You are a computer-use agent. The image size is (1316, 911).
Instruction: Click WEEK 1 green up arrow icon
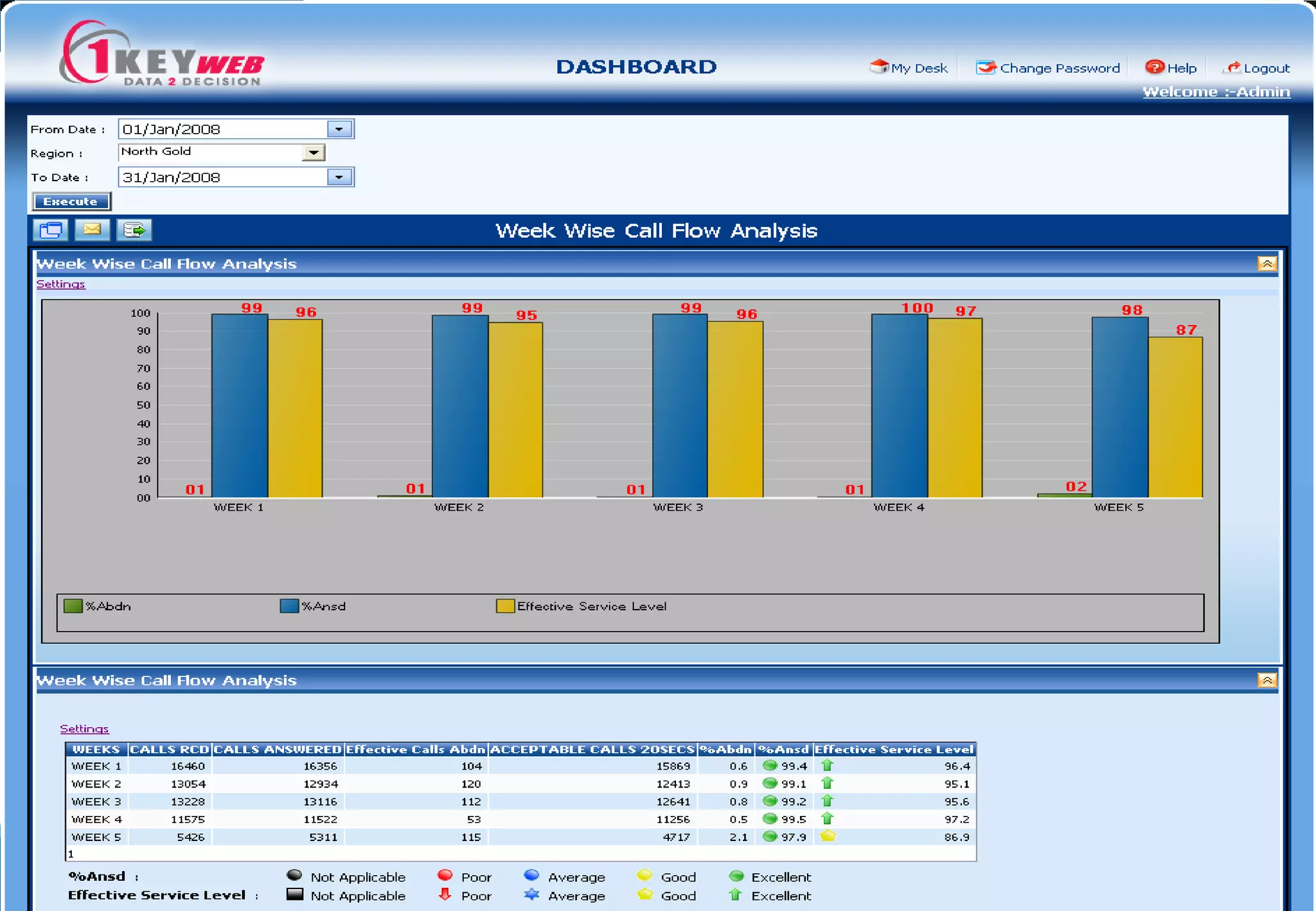pyautogui.click(x=828, y=765)
